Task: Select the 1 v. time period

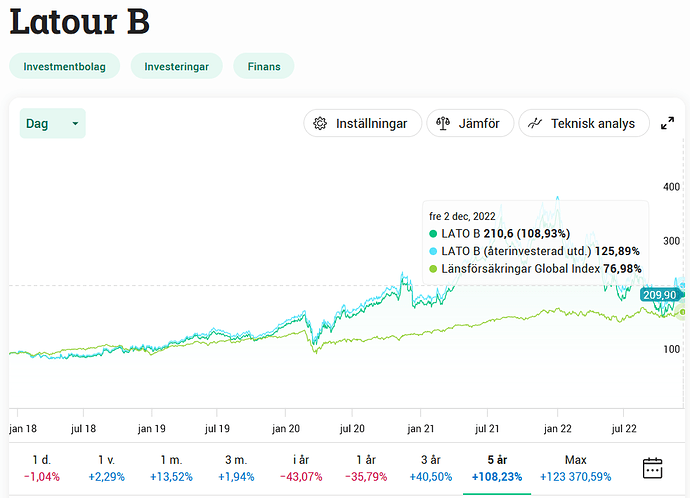Action: pos(106,468)
